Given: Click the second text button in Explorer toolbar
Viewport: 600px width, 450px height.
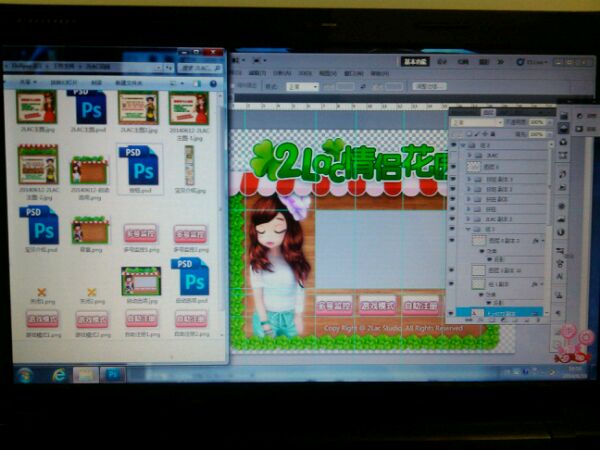Looking at the screenshot, I should click(64, 83).
